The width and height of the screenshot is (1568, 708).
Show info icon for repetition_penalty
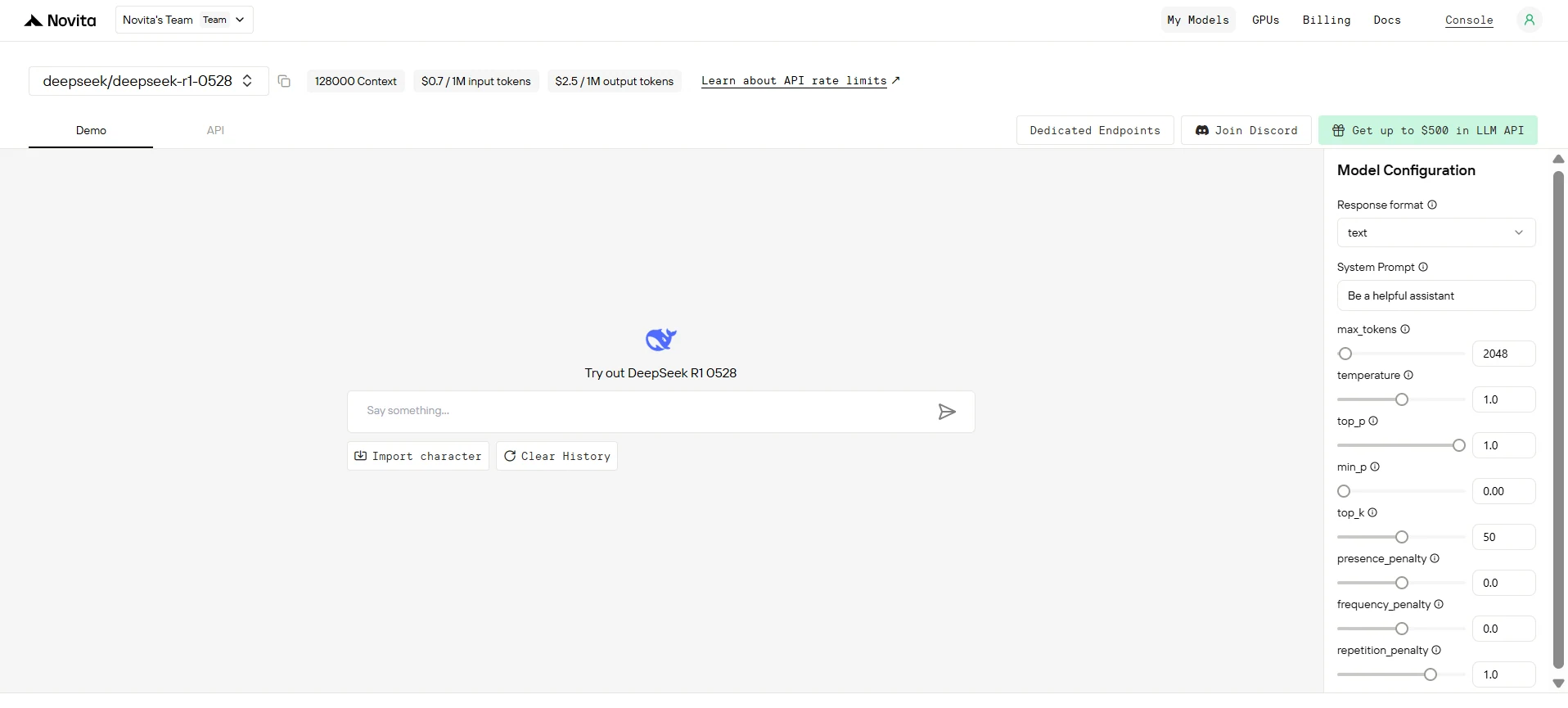[1436, 650]
